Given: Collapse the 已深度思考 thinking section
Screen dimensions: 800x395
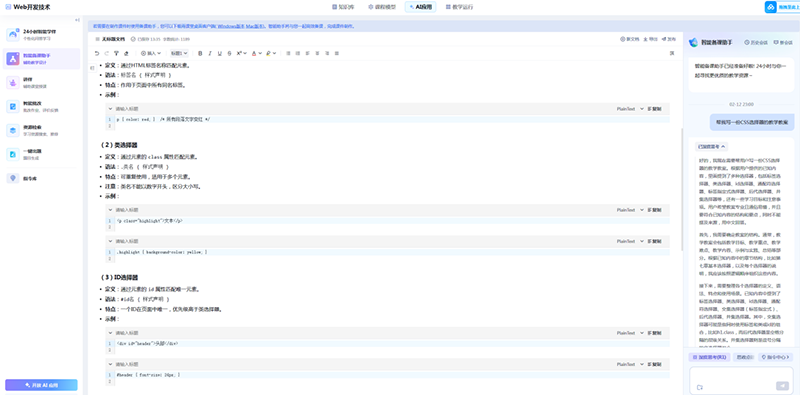Looking at the screenshot, I should (712, 146).
